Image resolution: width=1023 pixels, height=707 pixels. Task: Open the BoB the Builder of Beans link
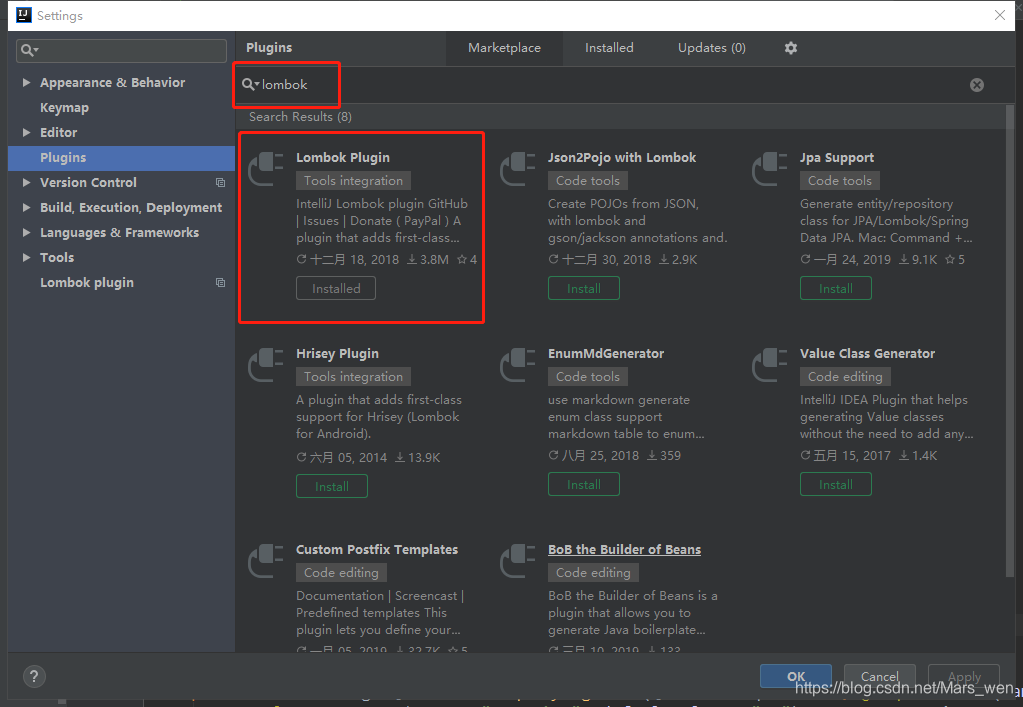click(x=624, y=549)
